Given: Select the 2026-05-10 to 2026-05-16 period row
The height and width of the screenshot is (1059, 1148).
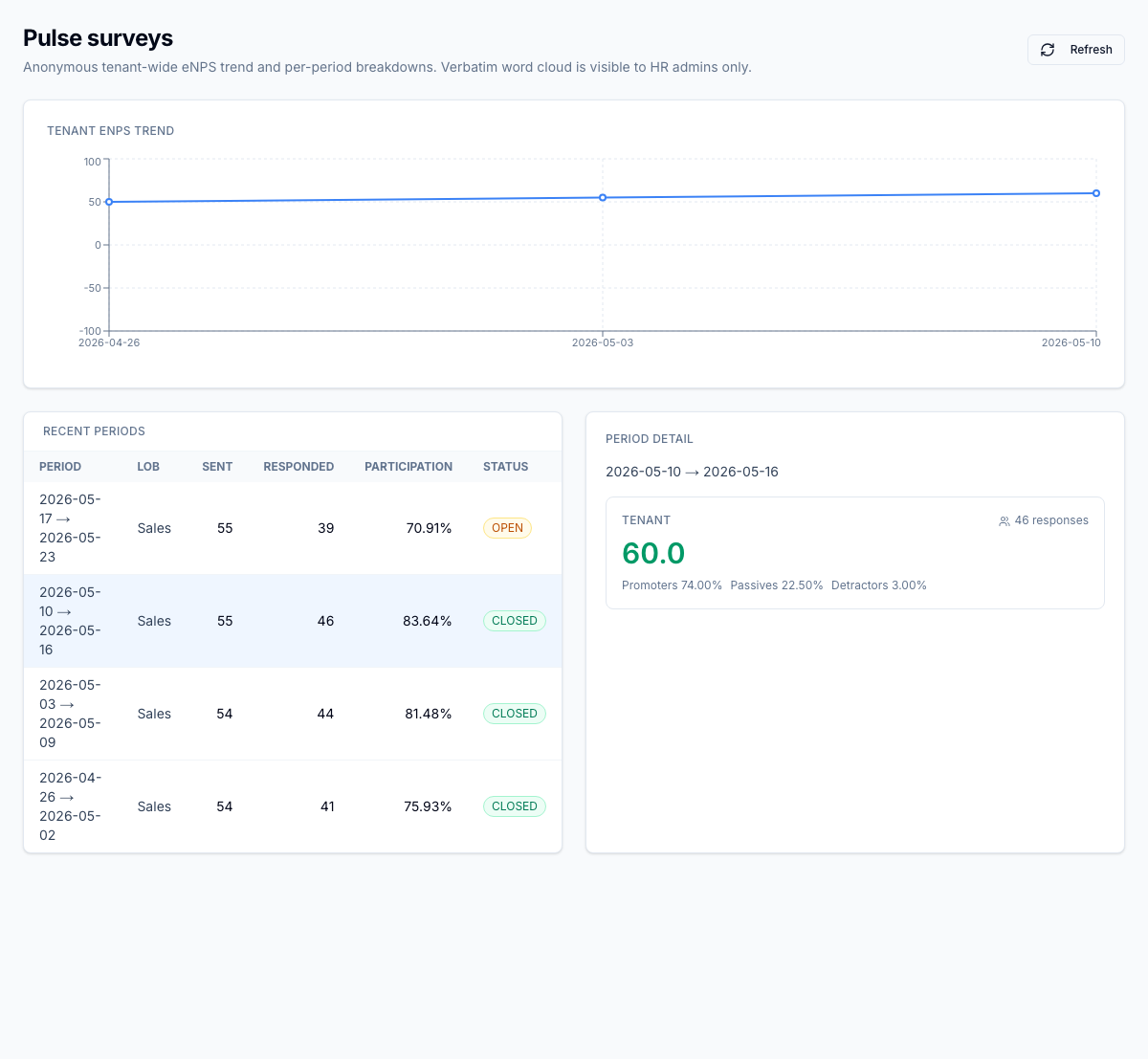Looking at the screenshot, I should pos(293,621).
